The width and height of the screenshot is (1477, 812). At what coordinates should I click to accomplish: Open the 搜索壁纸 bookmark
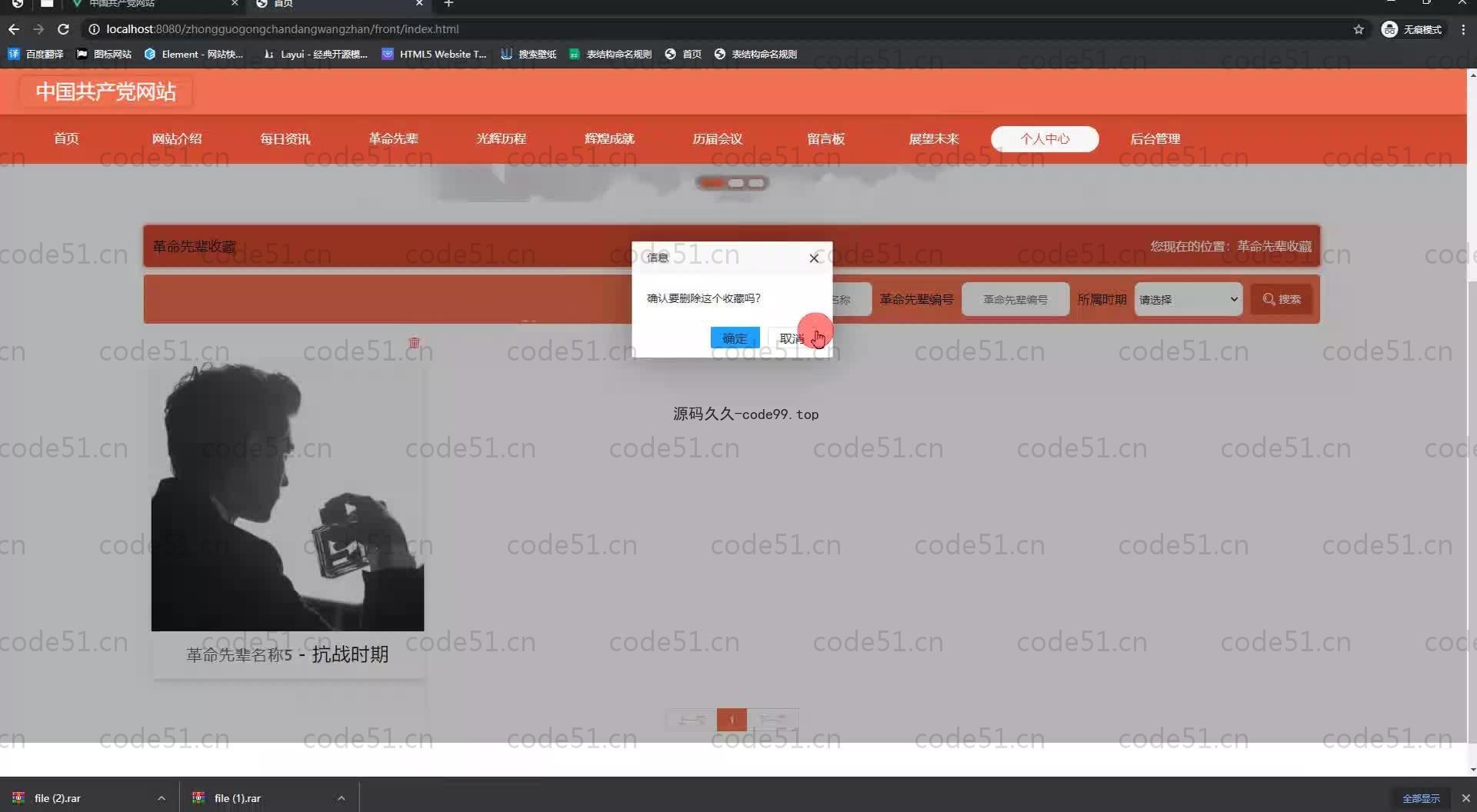coord(528,54)
